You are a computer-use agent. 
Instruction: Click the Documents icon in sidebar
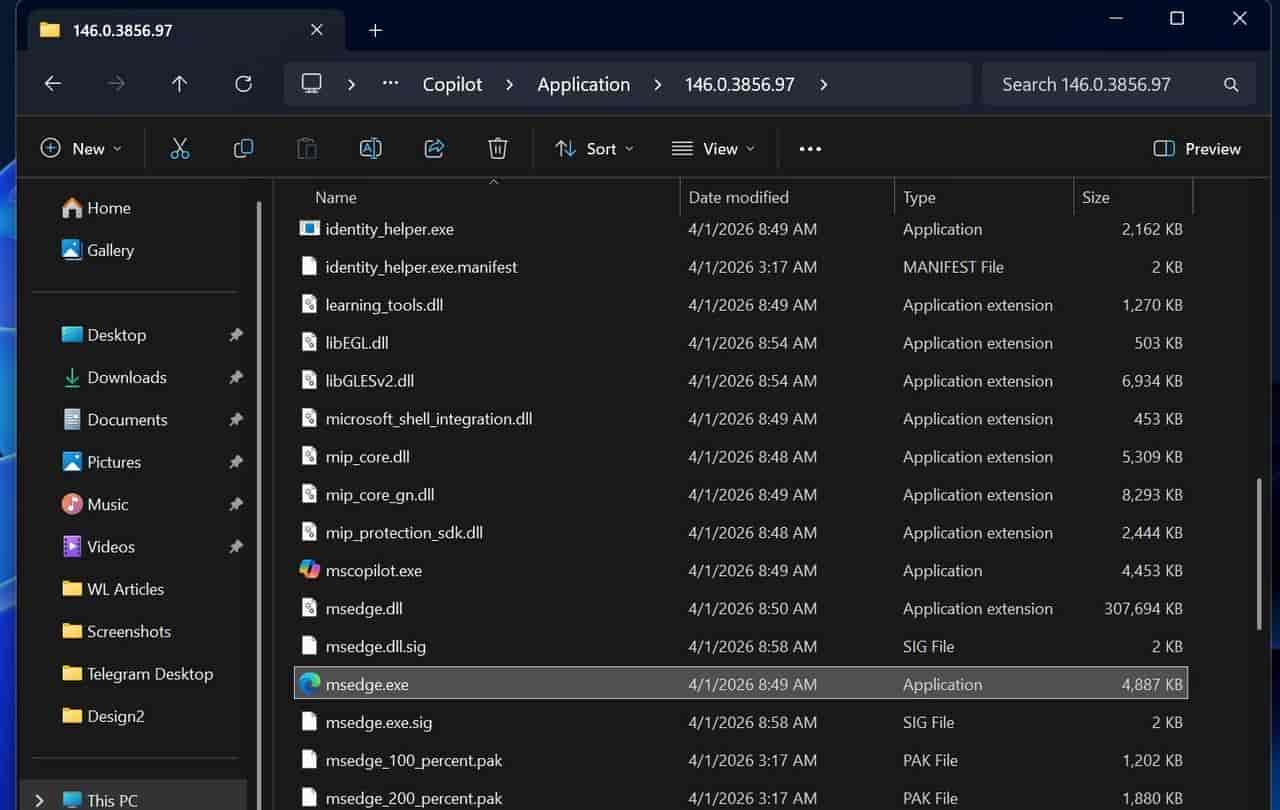pos(72,419)
